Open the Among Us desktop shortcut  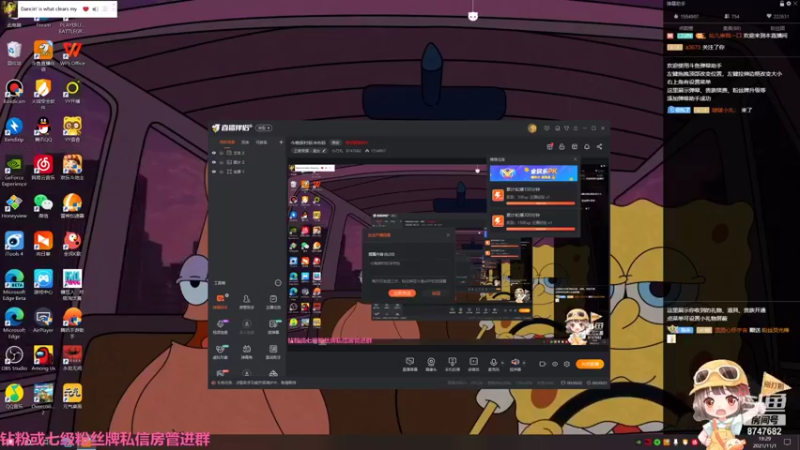[43, 358]
